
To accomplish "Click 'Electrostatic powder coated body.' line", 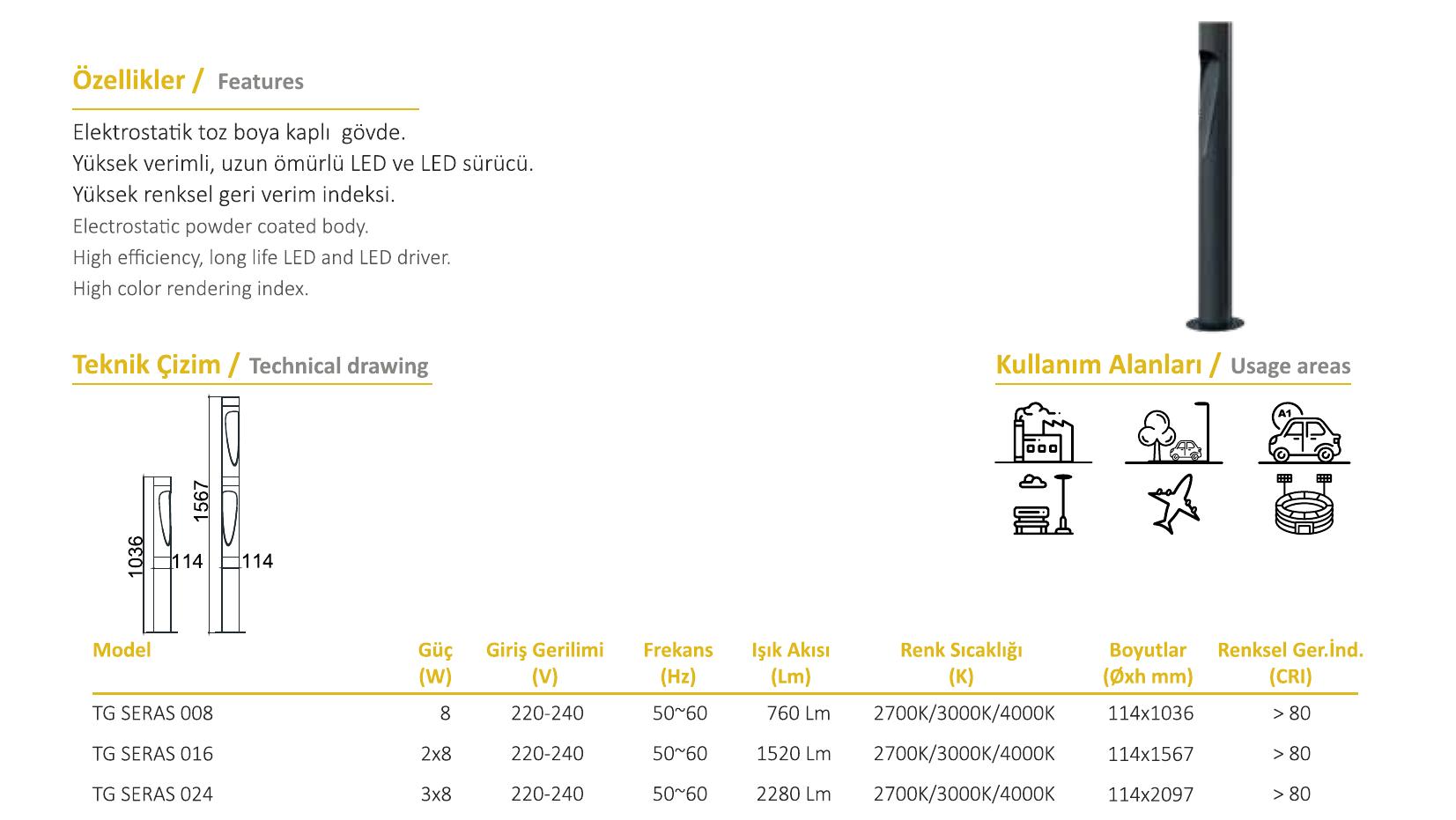I will pos(220,226).
